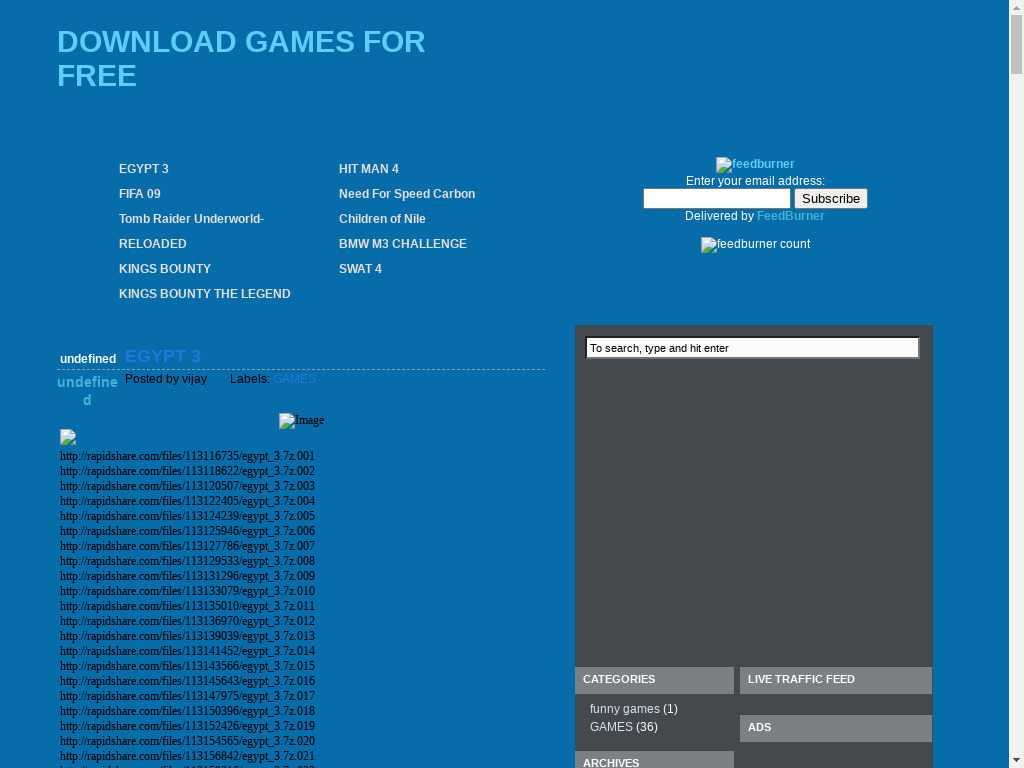This screenshot has height=768, width=1024.
Task: Click the EGYPT 3 post title
Action: tap(162, 356)
